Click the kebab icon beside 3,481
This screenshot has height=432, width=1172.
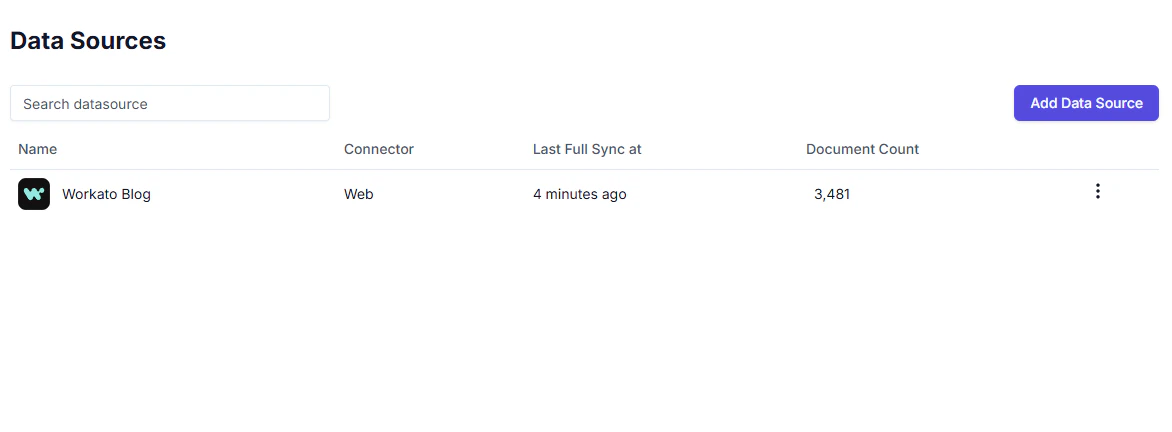coord(1097,191)
